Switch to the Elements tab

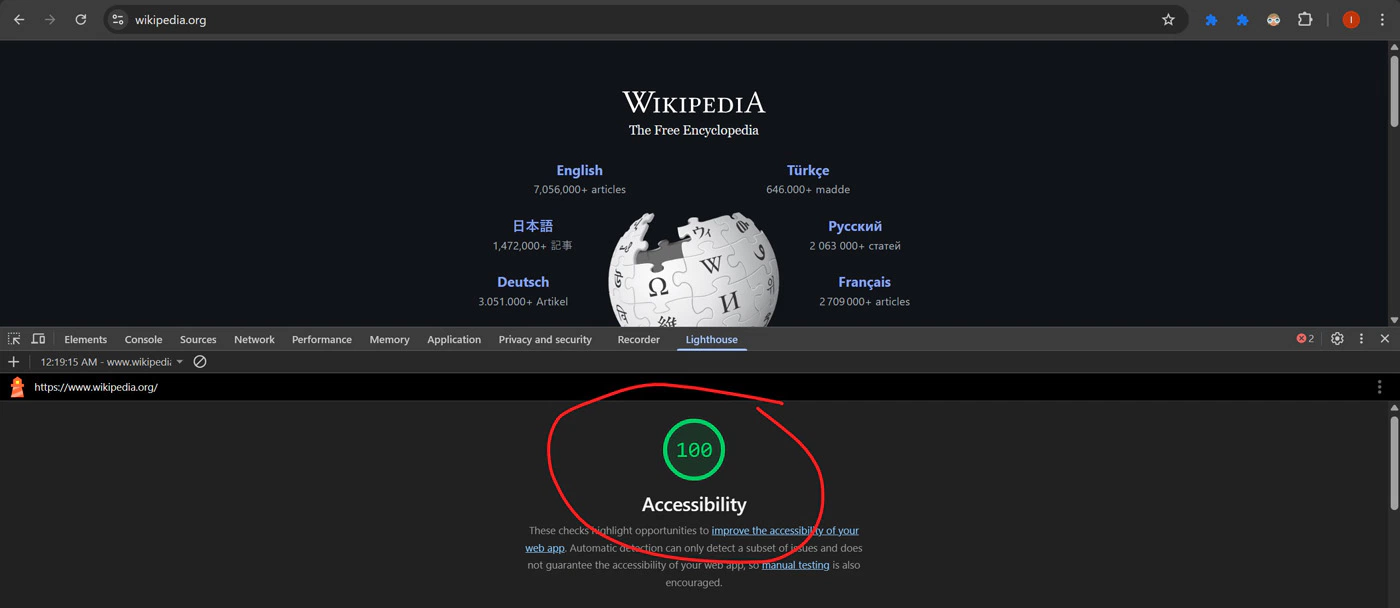click(86, 340)
